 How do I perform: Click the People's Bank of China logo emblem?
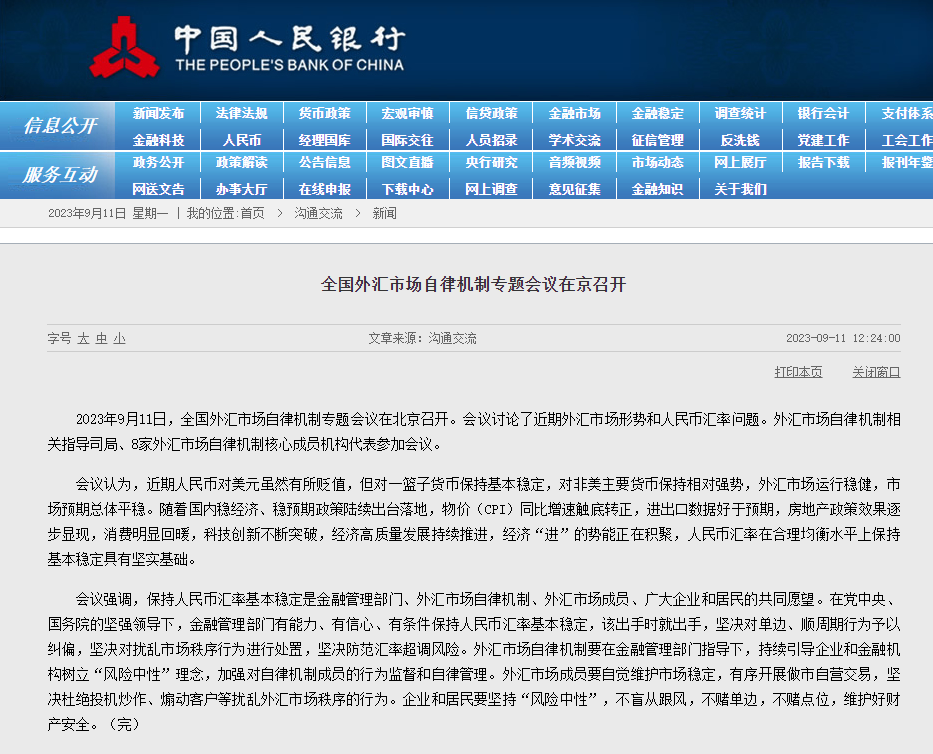(124, 47)
